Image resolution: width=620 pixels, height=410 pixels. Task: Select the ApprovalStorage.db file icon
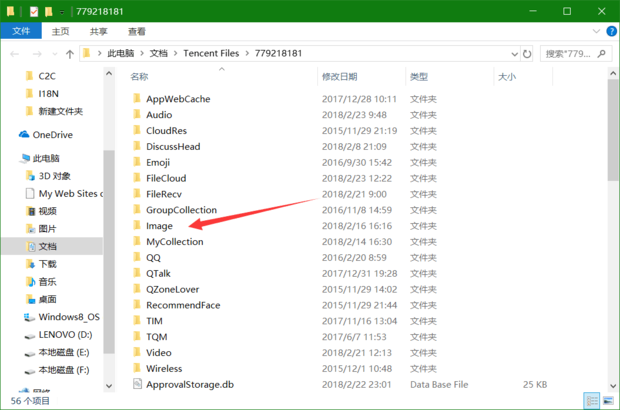tap(137, 384)
